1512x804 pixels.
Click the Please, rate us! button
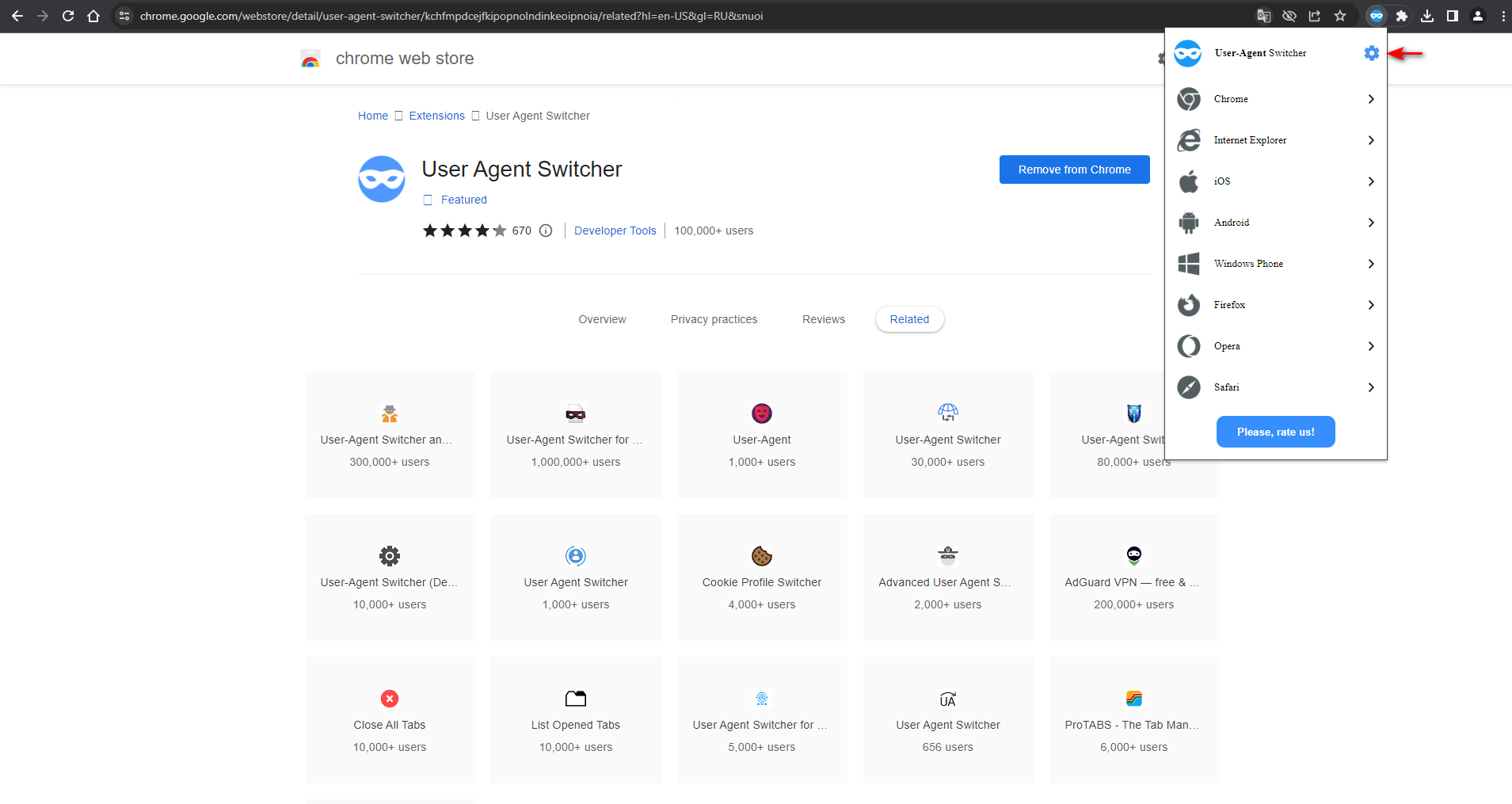click(x=1276, y=432)
